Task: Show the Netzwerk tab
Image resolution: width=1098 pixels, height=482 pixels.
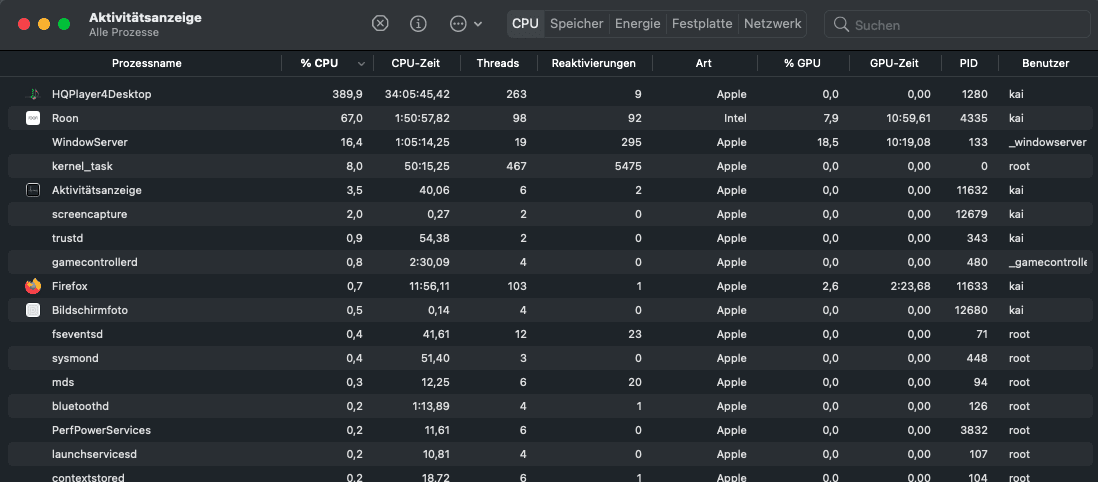Action: [772, 24]
